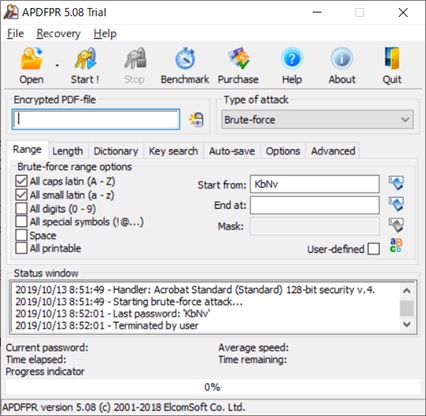426x416 pixels.
Task: Switch to the Advanced tab
Action: (333, 151)
